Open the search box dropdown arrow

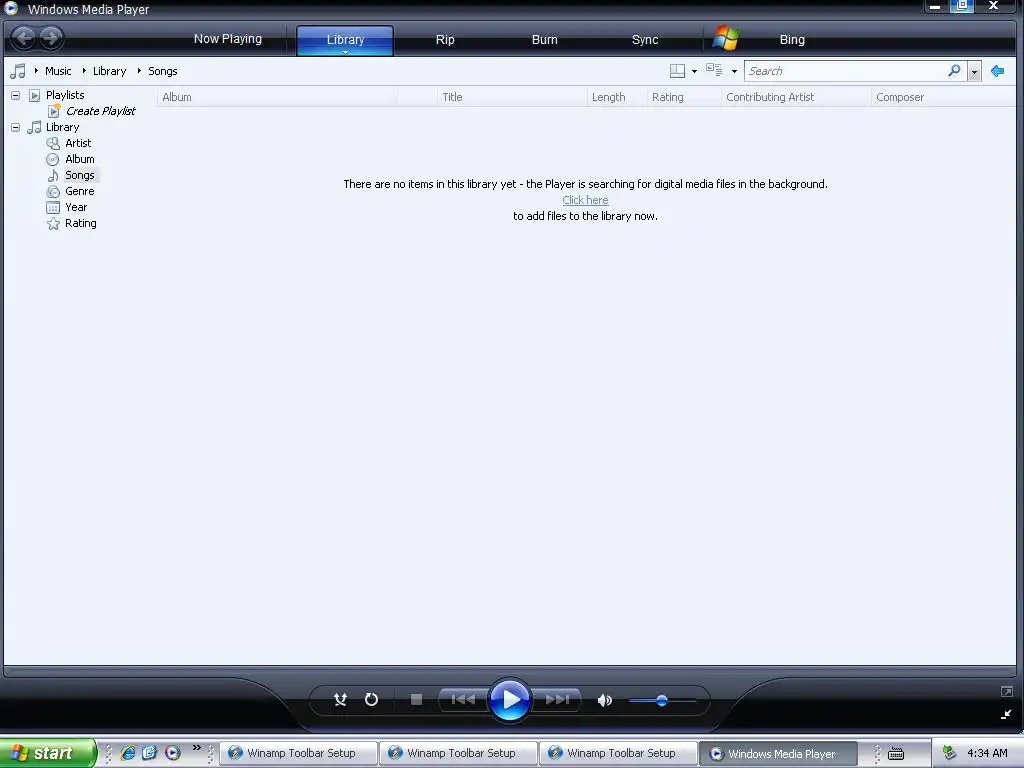pyautogui.click(x=974, y=71)
